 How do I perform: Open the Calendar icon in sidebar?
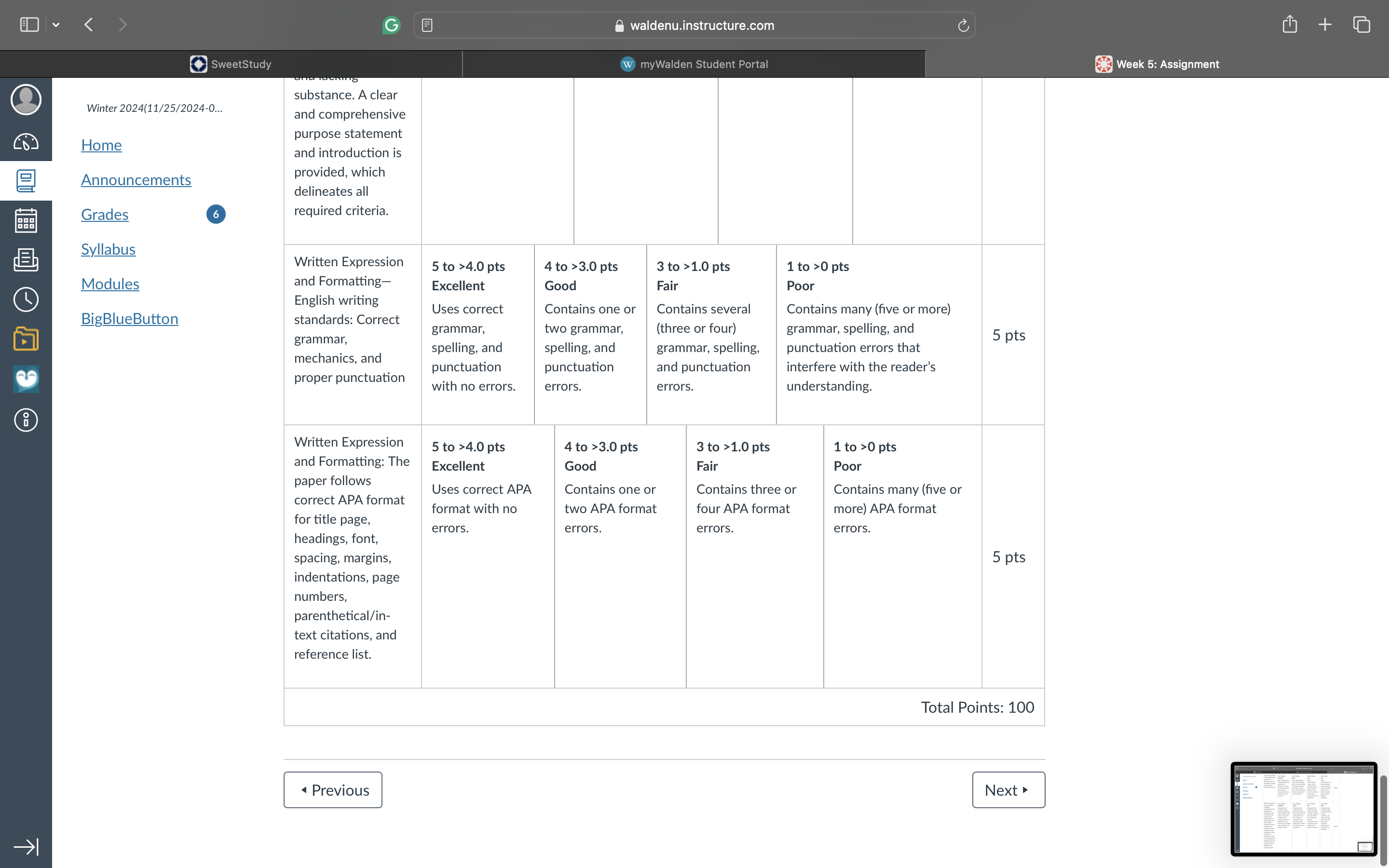point(26,220)
